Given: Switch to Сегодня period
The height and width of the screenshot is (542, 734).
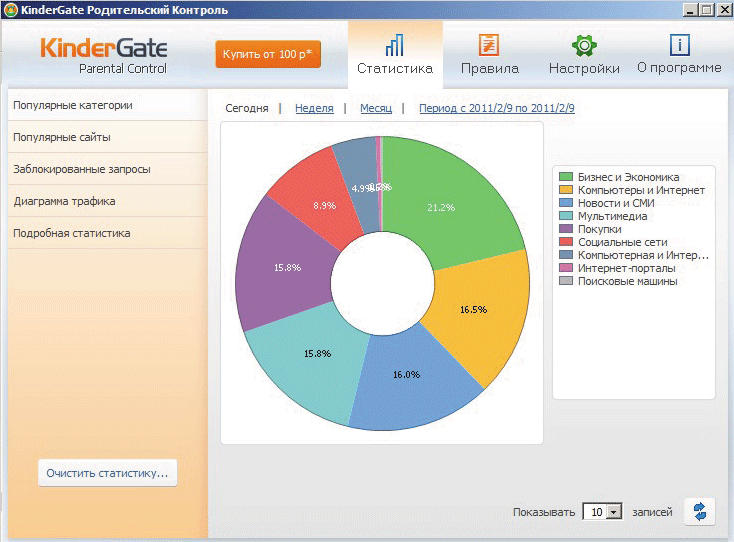Looking at the screenshot, I should [x=247, y=108].
